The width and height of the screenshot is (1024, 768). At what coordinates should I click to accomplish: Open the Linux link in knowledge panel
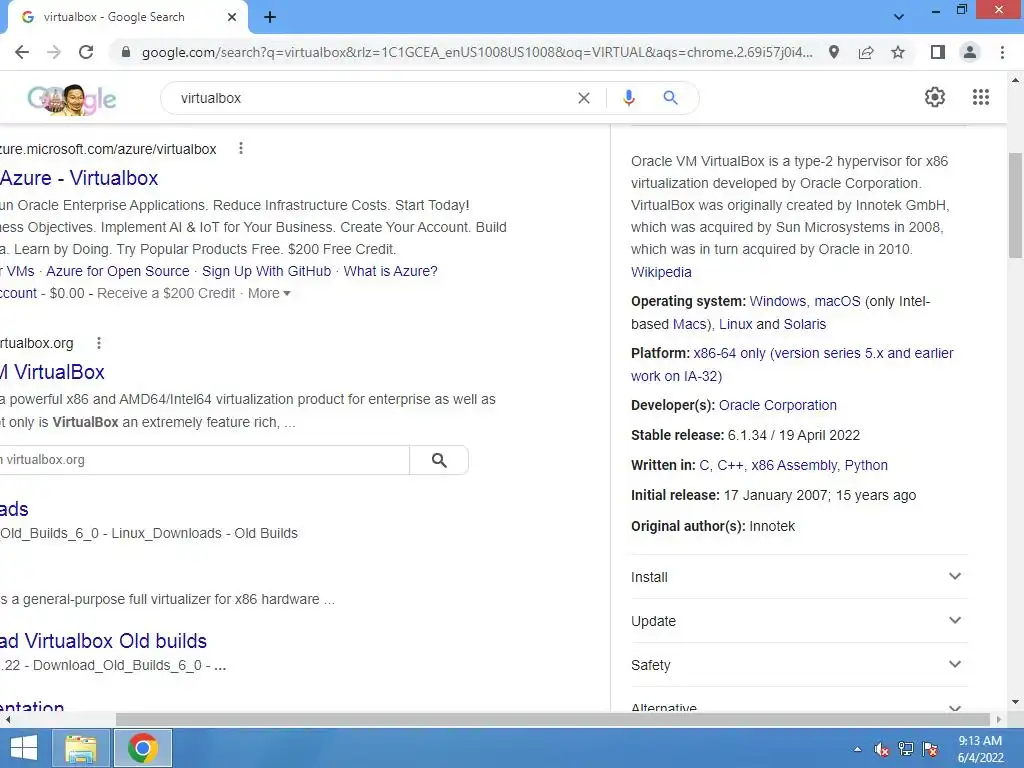pos(735,324)
